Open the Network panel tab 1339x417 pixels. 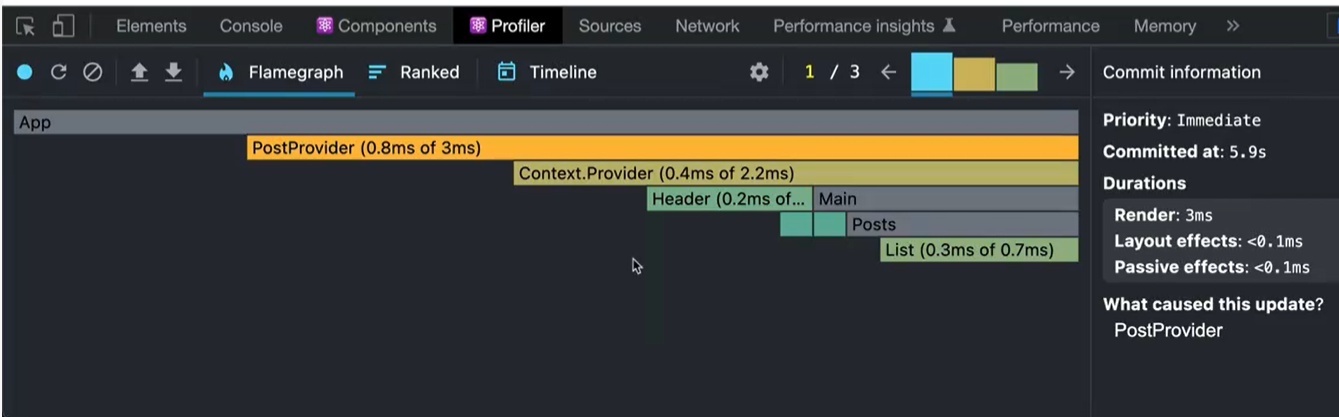tap(706, 26)
